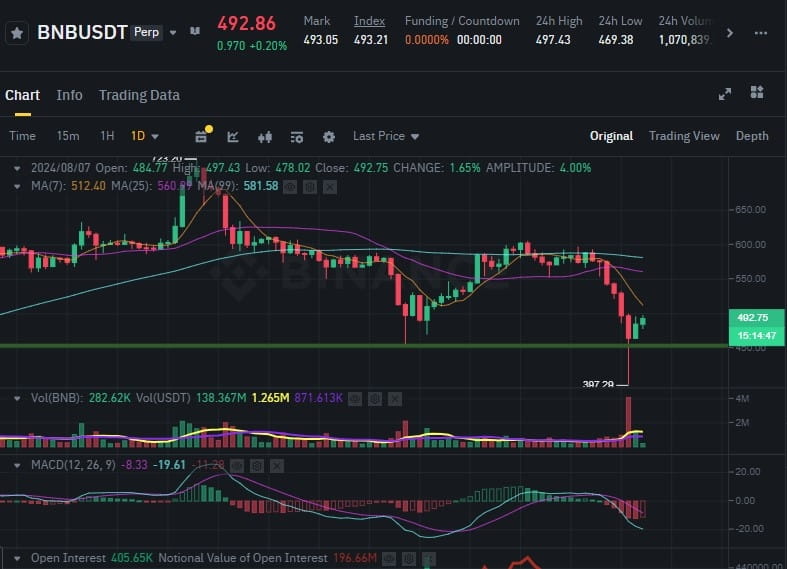This screenshot has width=787, height=569.
Task: Open the technical indicators line-chart icon
Action: [233, 136]
